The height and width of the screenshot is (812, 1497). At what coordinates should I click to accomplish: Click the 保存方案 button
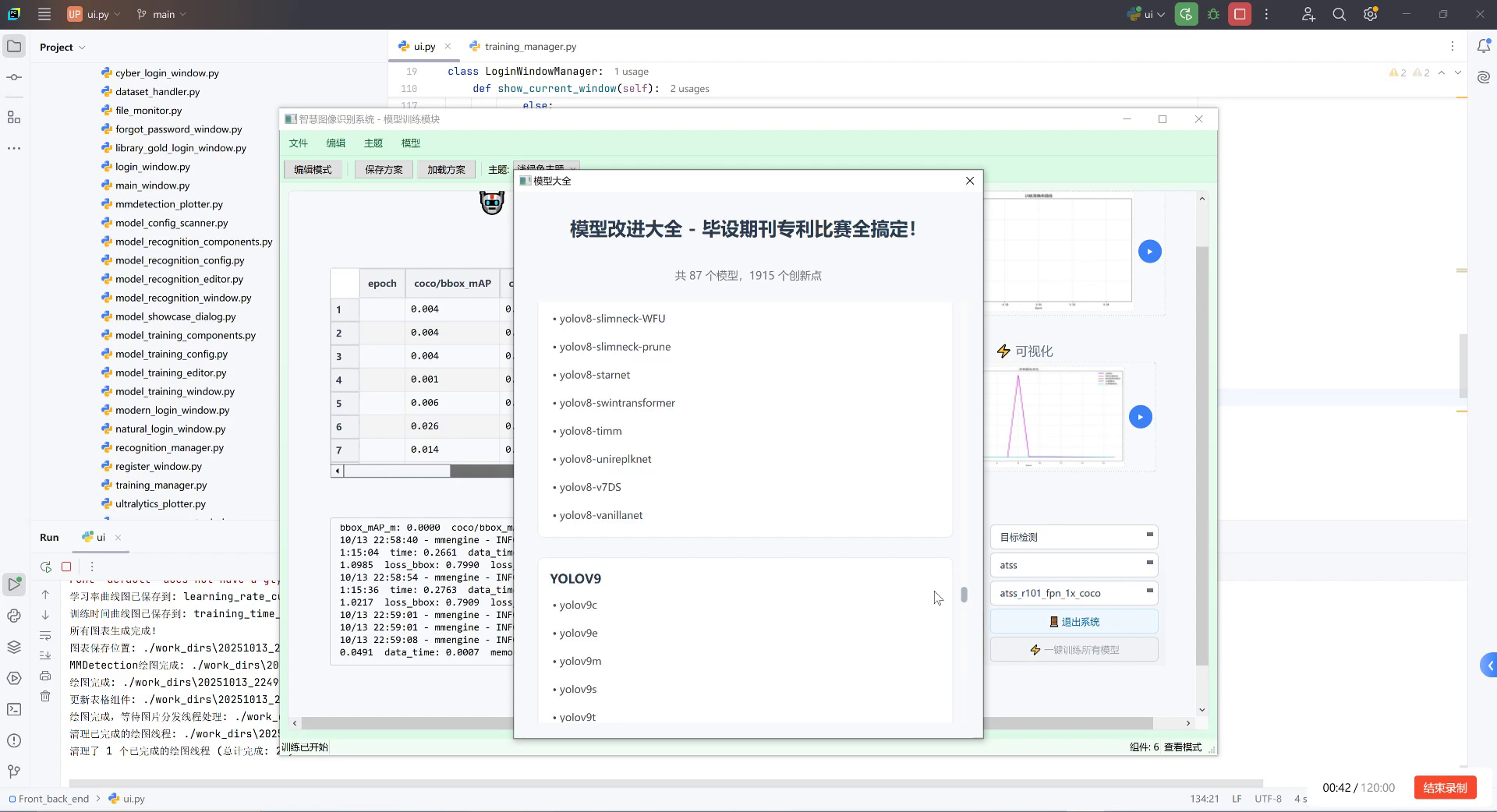pyautogui.click(x=384, y=169)
